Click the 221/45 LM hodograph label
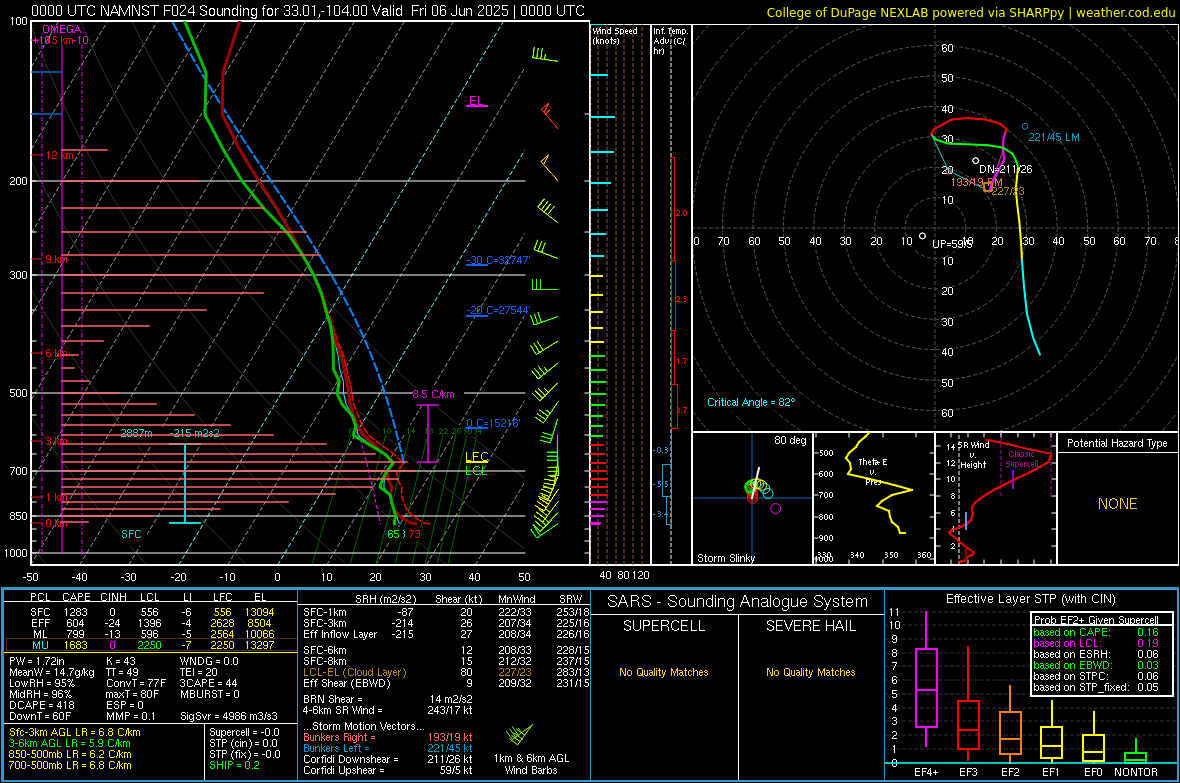The width and height of the screenshot is (1180, 783). coord(1054,137)
